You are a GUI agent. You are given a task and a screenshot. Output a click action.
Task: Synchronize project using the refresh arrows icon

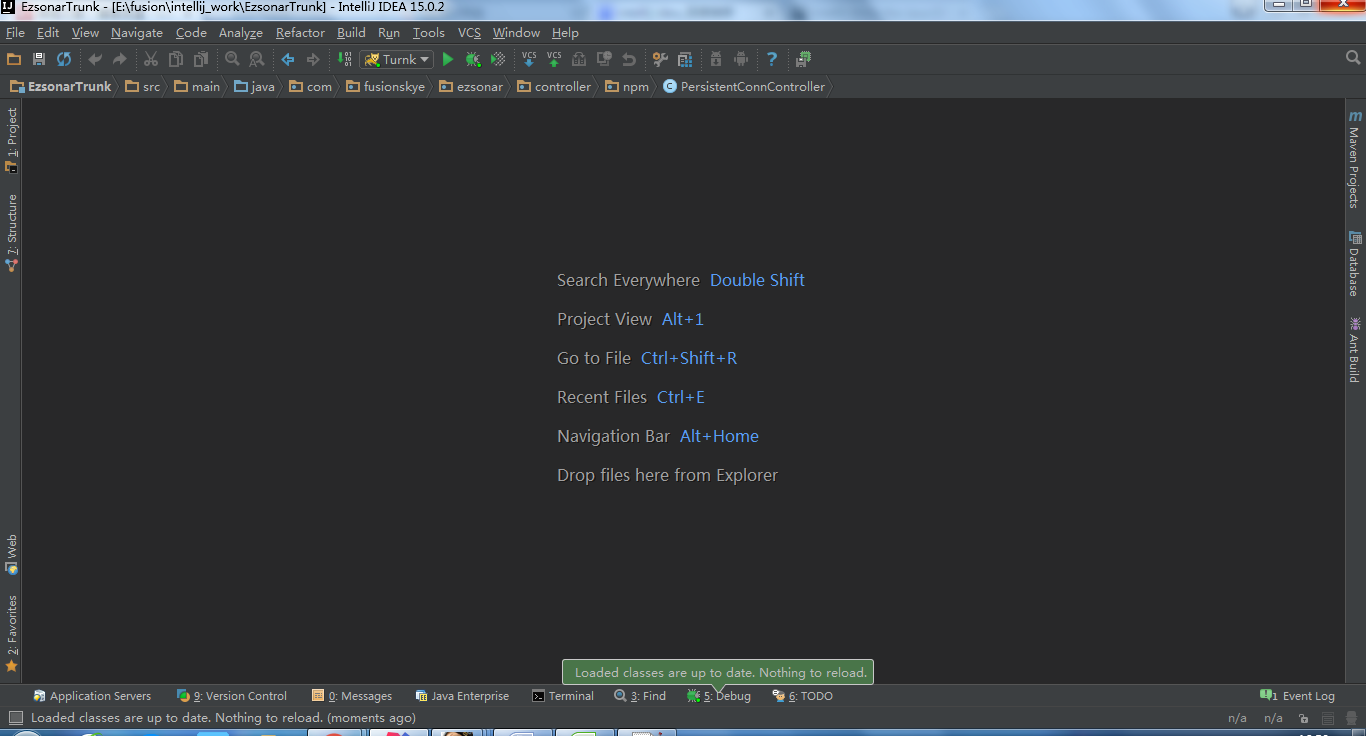click(x=64, y=59)
